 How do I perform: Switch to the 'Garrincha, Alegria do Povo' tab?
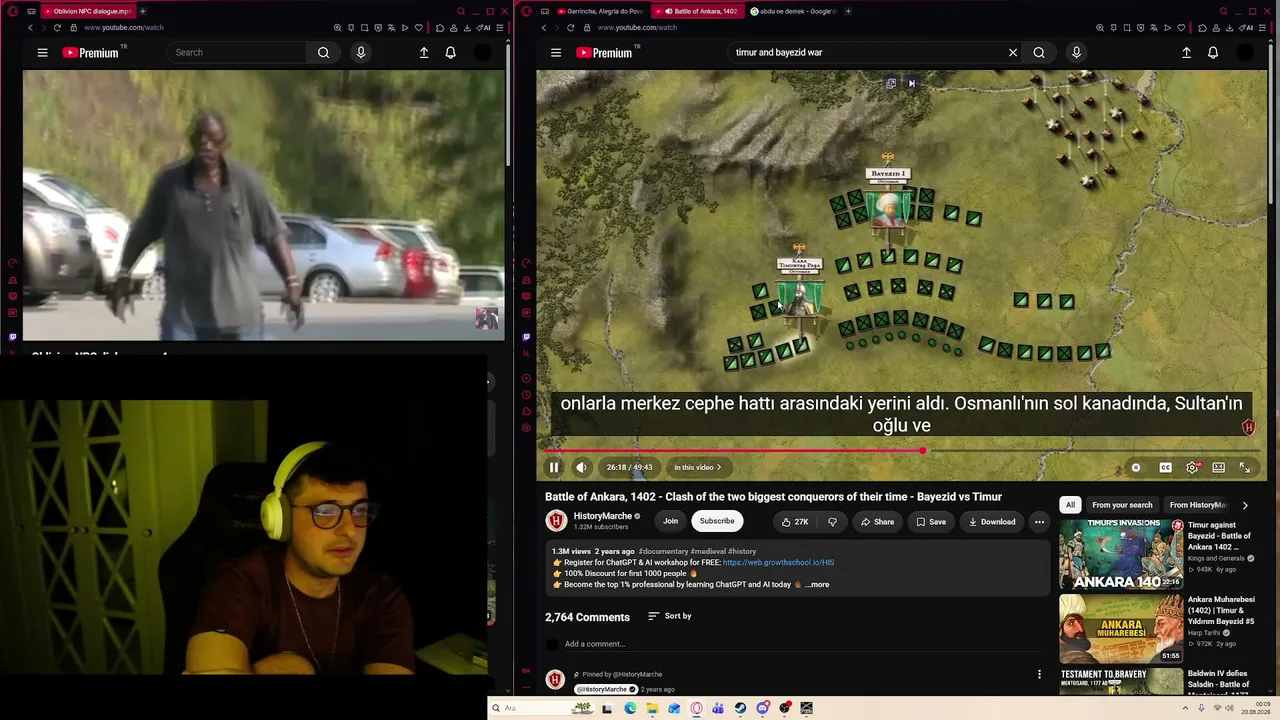[x=600, y=11]
